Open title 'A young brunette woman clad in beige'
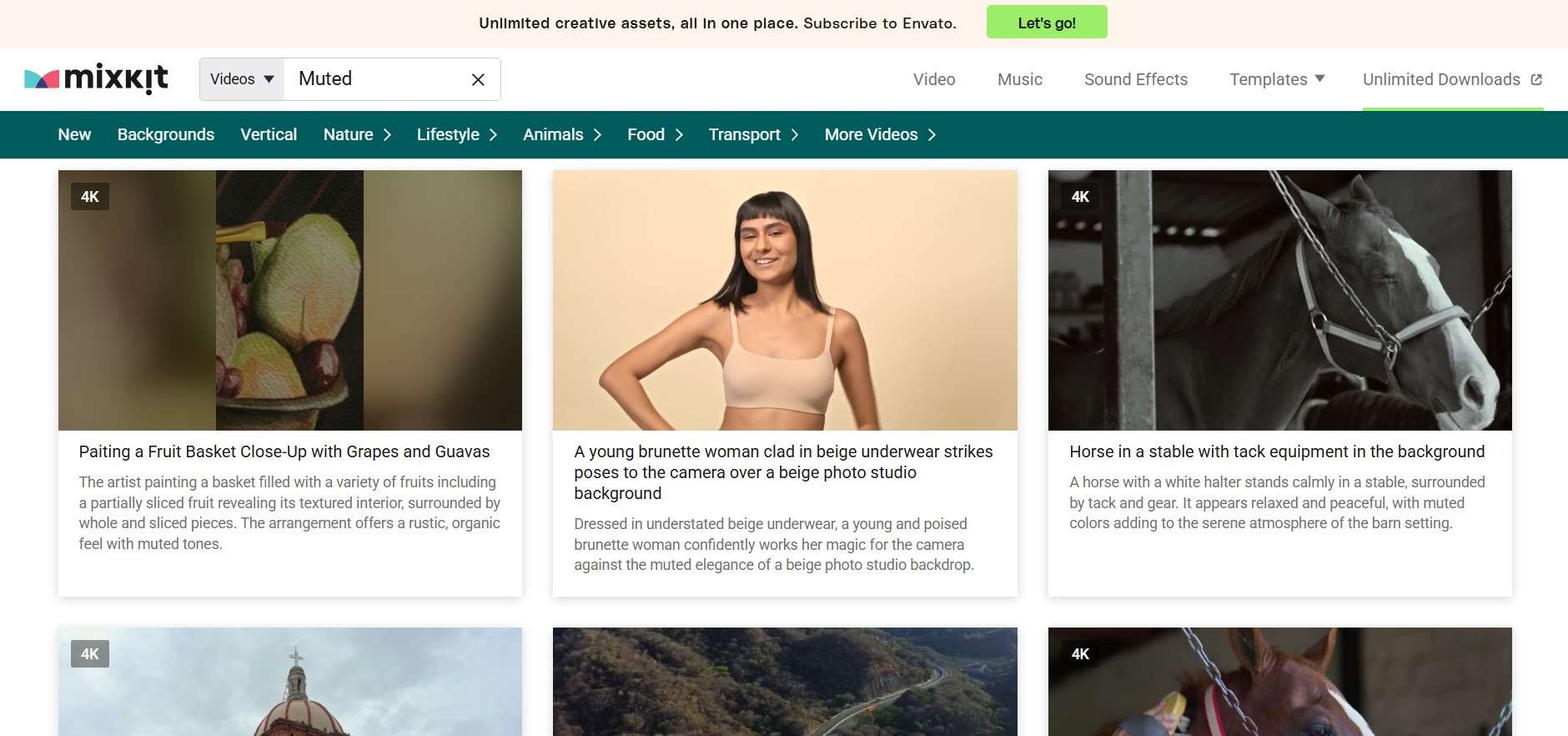1568x736 pixels. click(x=783, y=472)
